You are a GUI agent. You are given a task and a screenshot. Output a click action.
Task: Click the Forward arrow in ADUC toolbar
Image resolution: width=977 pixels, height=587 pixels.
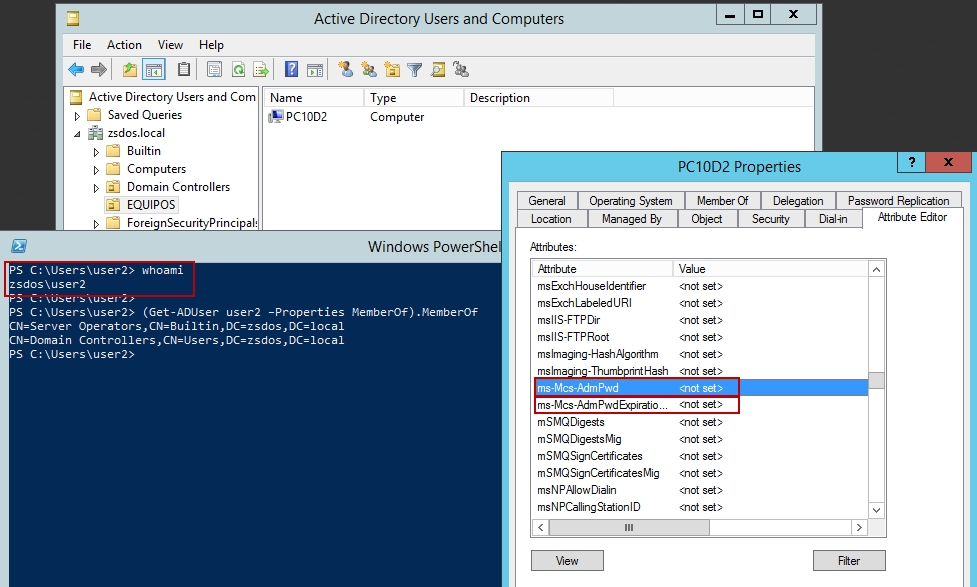tap(98, 69)
